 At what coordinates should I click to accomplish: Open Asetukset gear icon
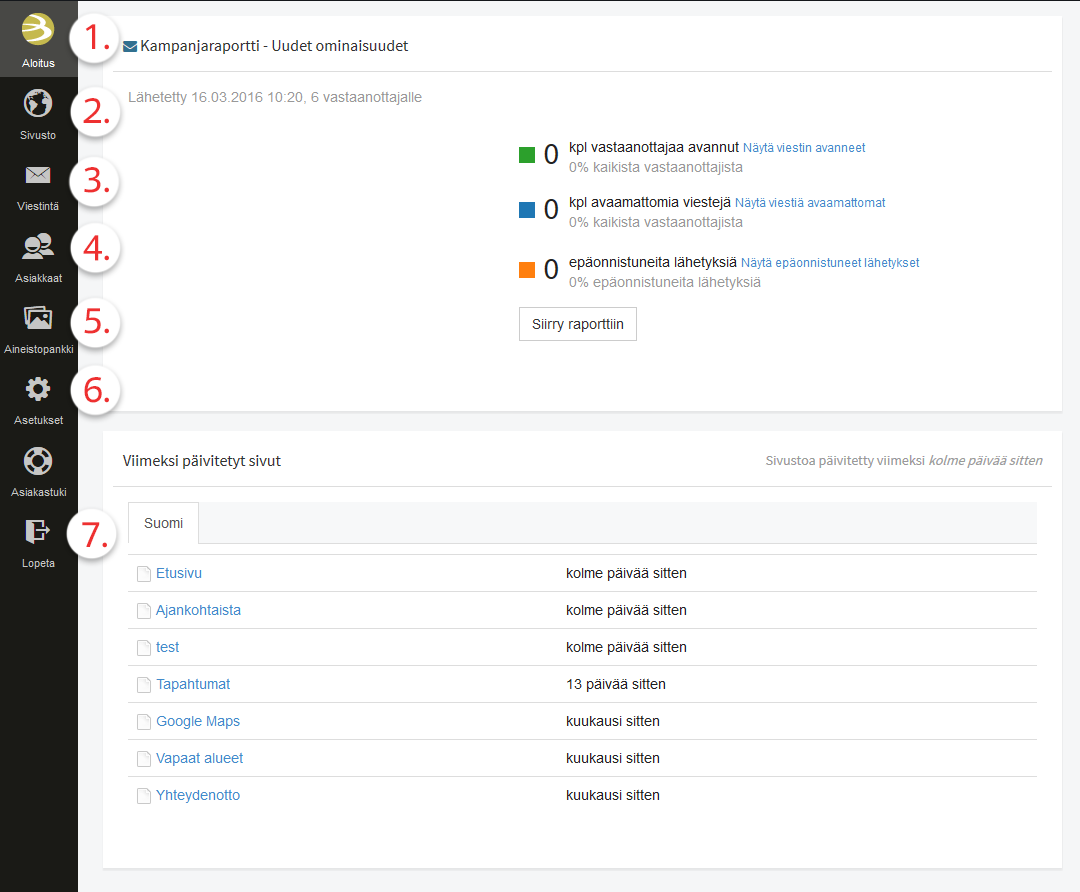coord(38,390)
